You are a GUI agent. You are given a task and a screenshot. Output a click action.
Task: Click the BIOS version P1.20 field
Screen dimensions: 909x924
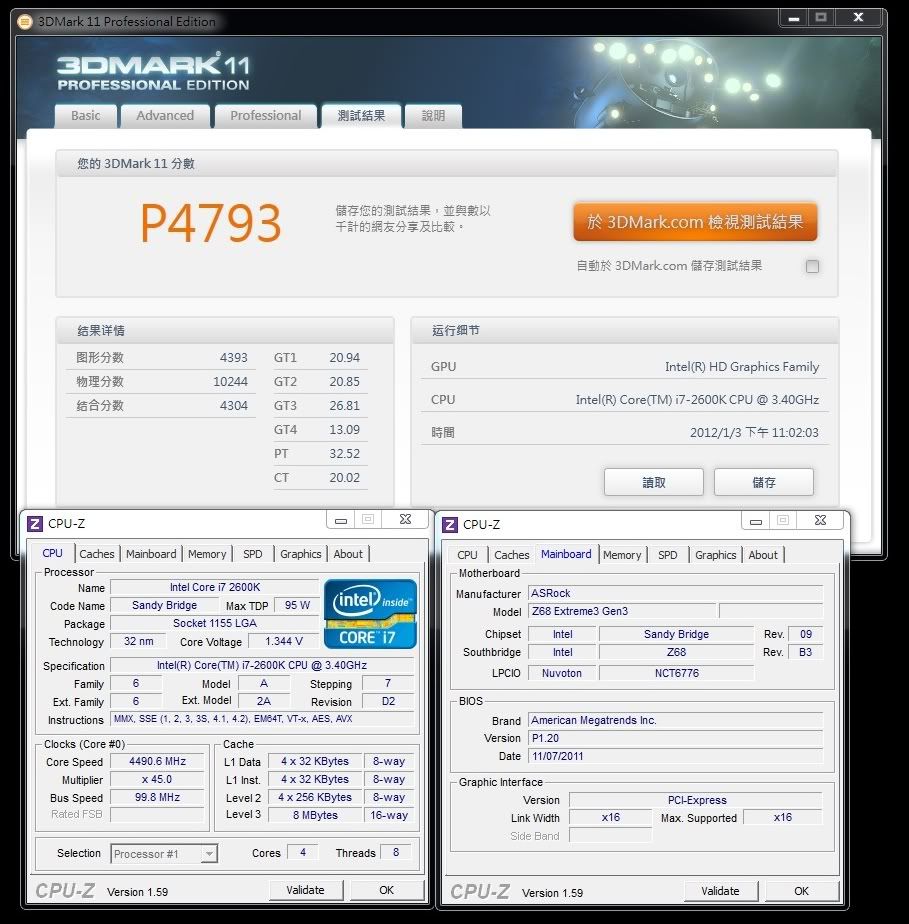(x=676, y=738)
